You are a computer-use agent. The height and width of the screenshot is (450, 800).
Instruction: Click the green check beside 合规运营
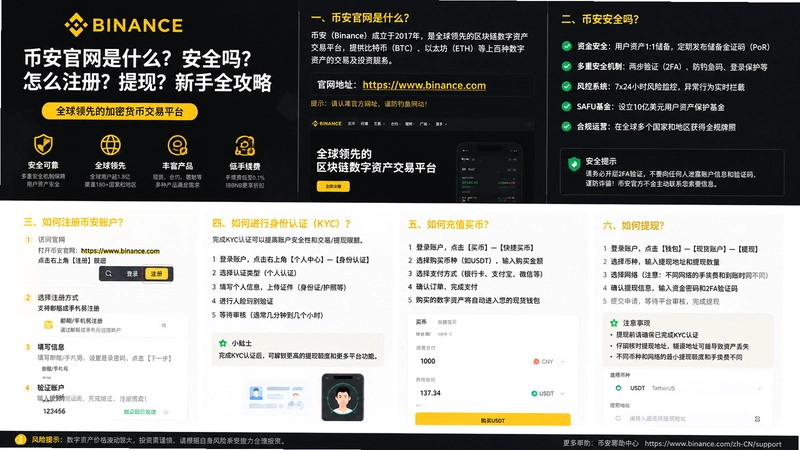tap(566, 127)
